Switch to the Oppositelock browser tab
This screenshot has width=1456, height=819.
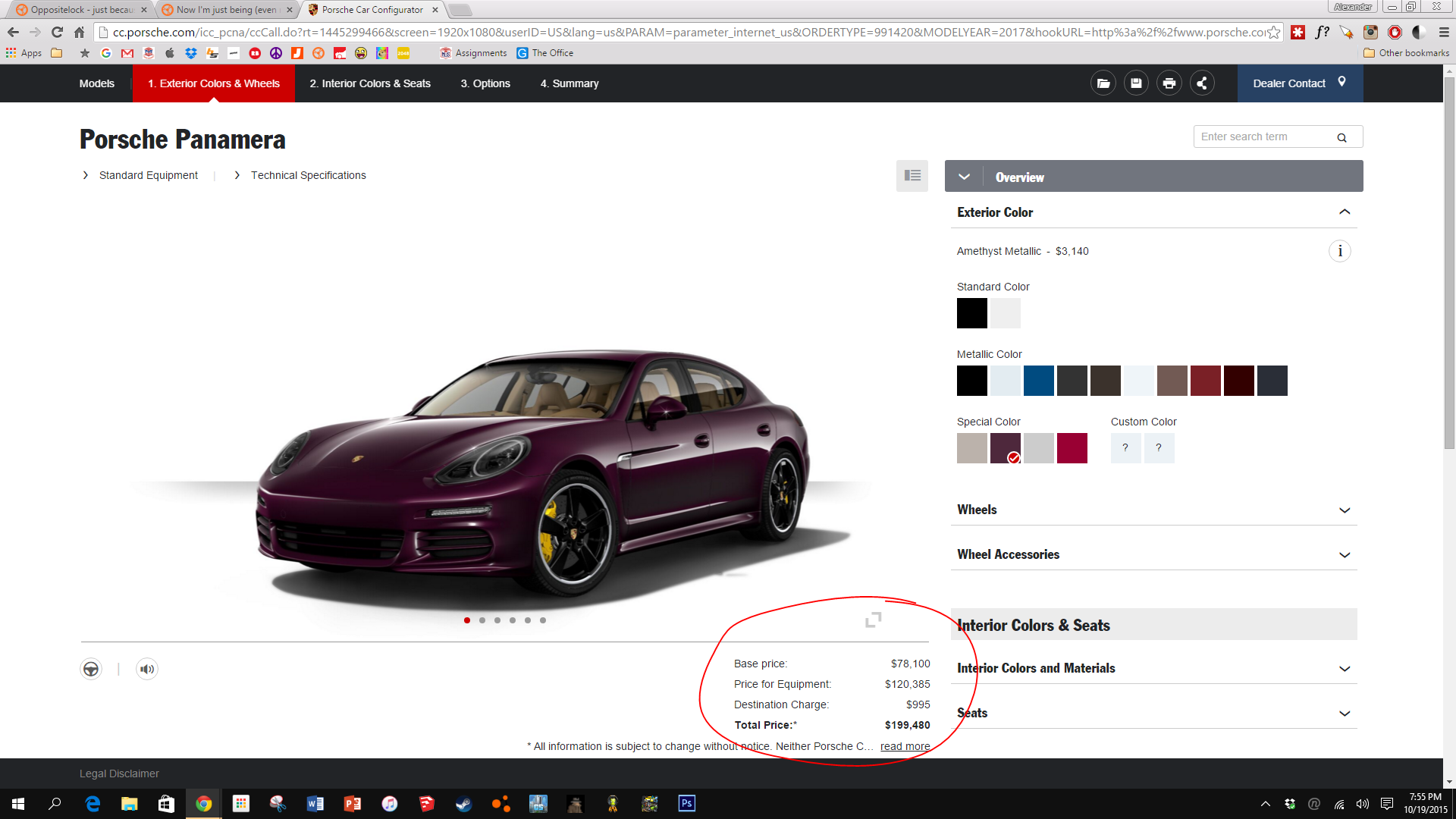[x=80, y=10]
